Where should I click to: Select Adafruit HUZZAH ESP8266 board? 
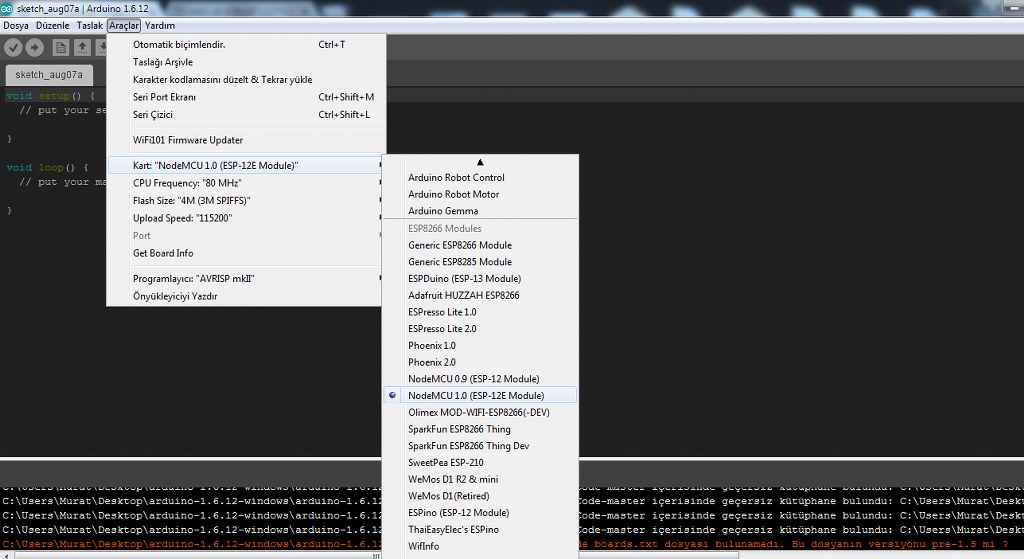[x=480, y=295]
